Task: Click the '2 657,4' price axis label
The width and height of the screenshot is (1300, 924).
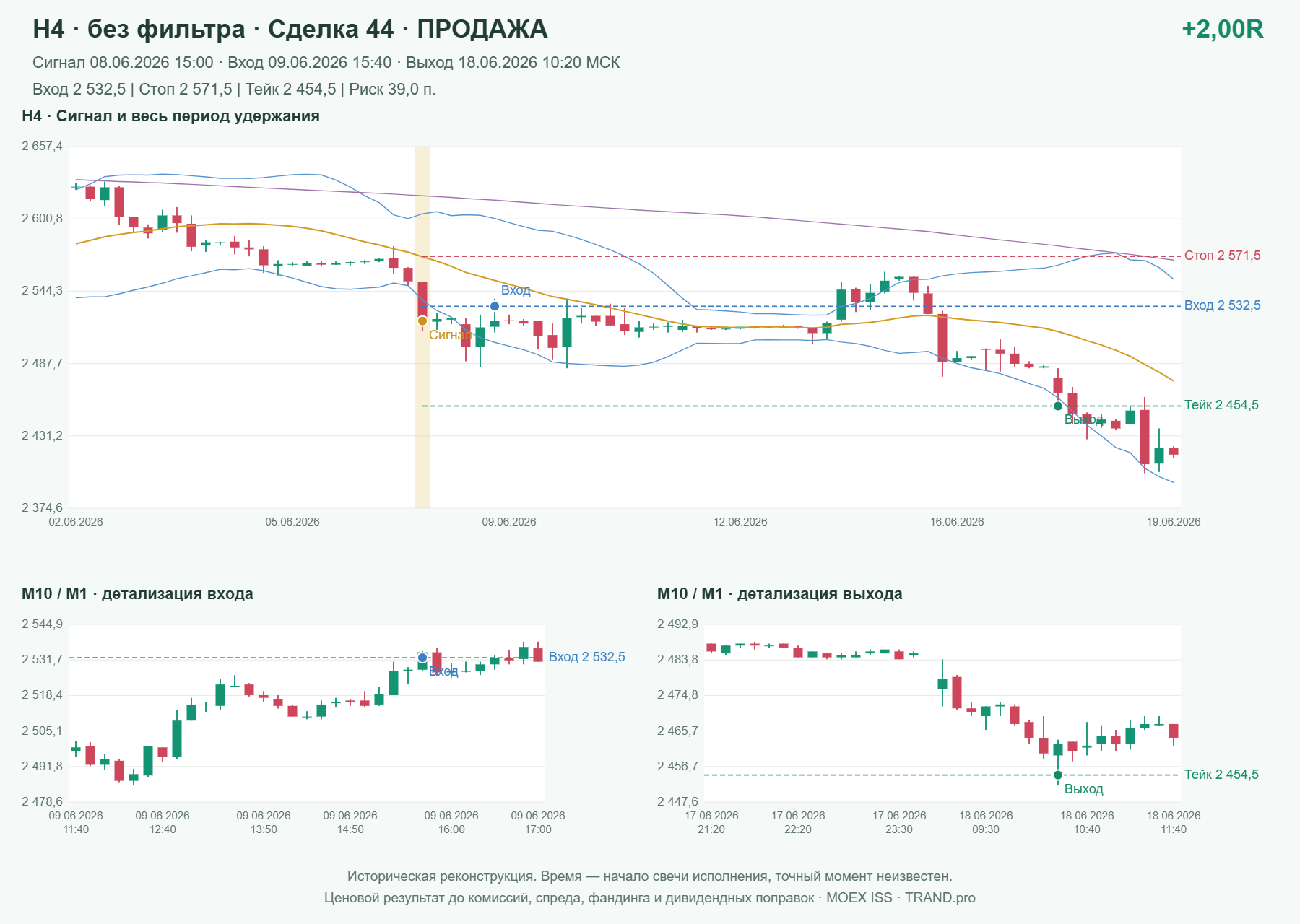Action: pyautogui.click(x=42, y=147)
